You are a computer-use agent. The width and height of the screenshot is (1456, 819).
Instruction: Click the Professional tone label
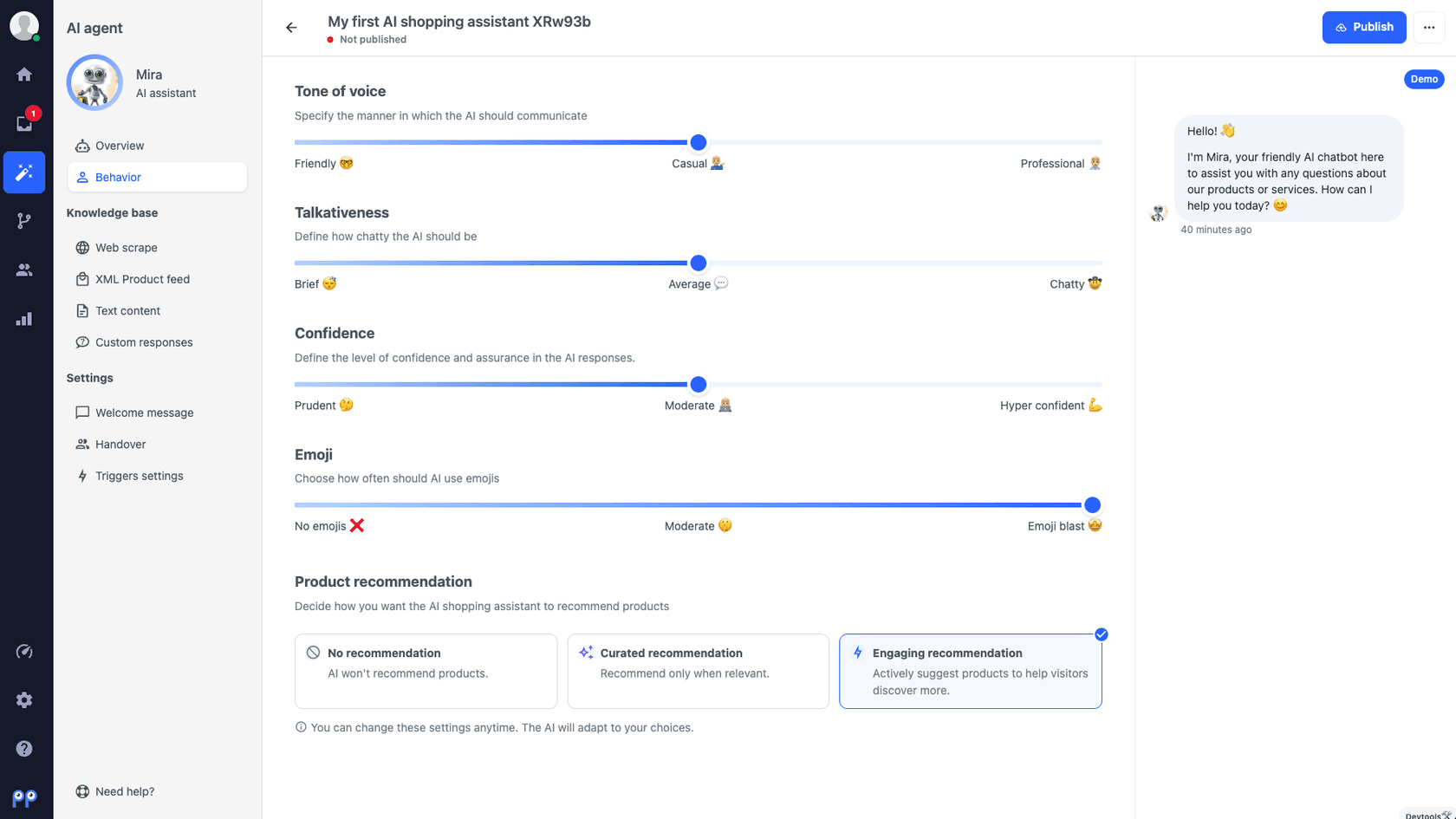(1061, 164)
